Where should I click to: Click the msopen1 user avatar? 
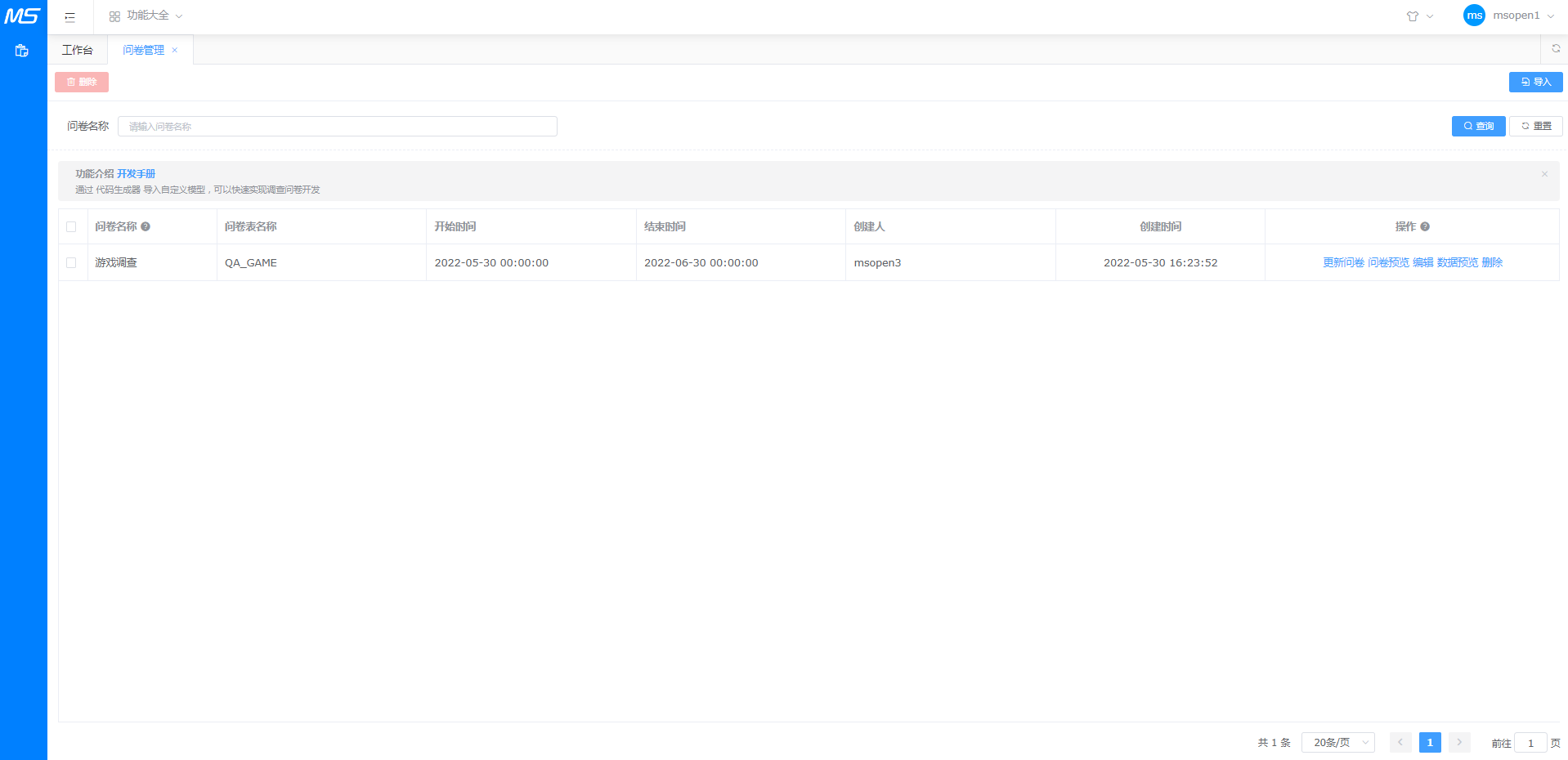click(1474, 16)
